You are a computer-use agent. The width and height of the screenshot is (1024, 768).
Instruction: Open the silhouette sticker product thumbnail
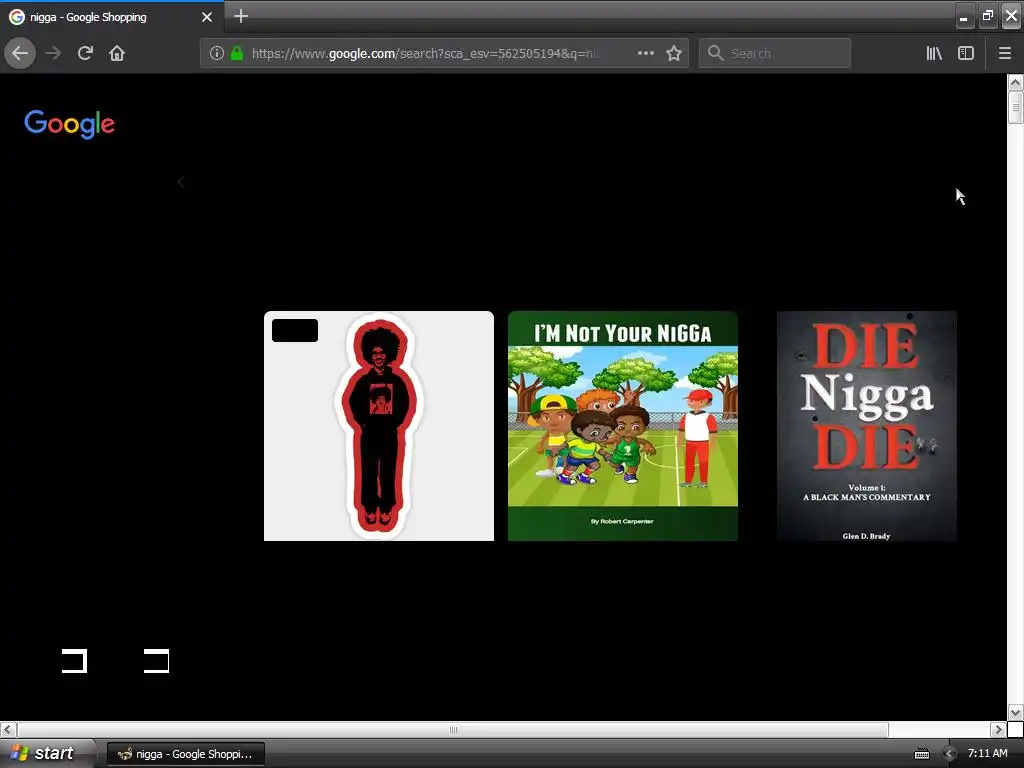(x=379, y=426)
